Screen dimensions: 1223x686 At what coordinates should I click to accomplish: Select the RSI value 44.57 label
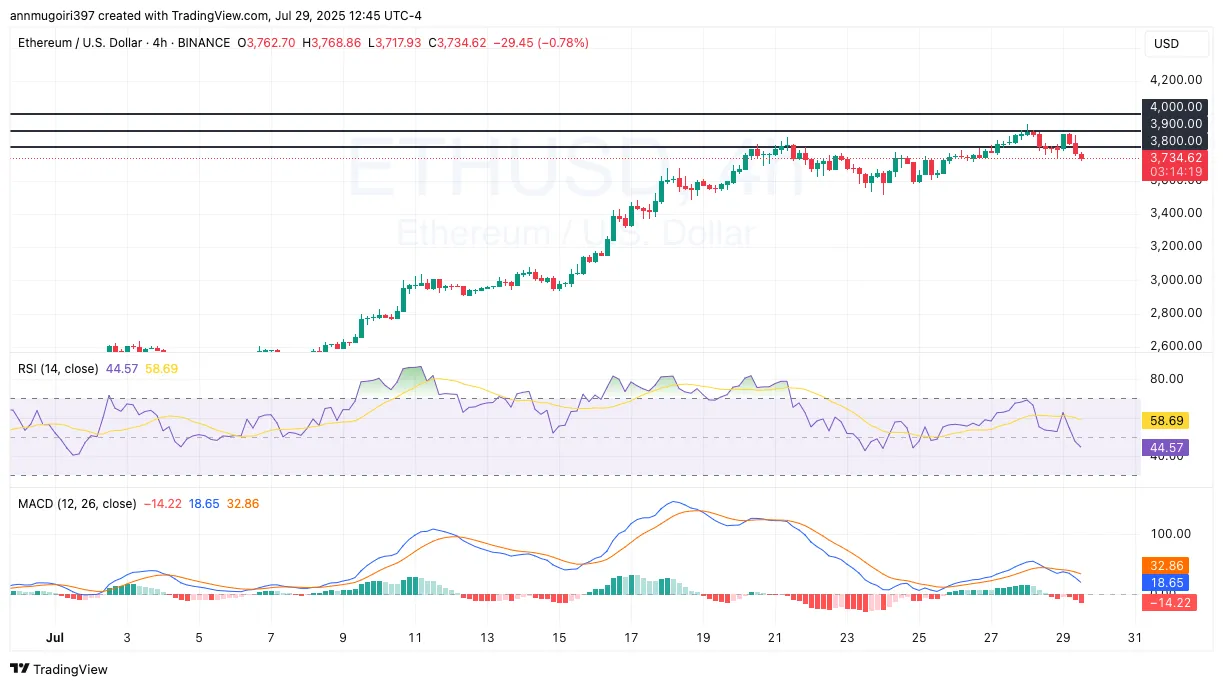[1166, 448]
